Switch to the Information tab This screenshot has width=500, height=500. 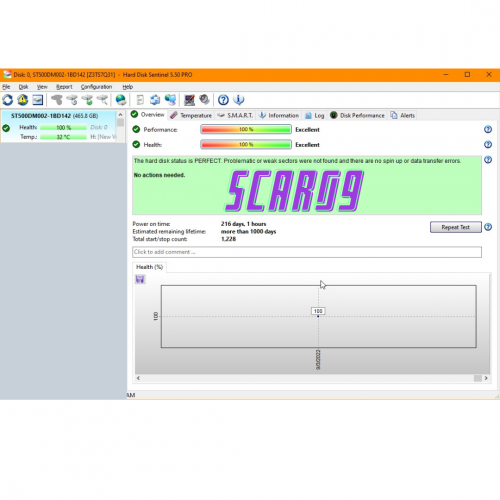(x=279, y=115)
